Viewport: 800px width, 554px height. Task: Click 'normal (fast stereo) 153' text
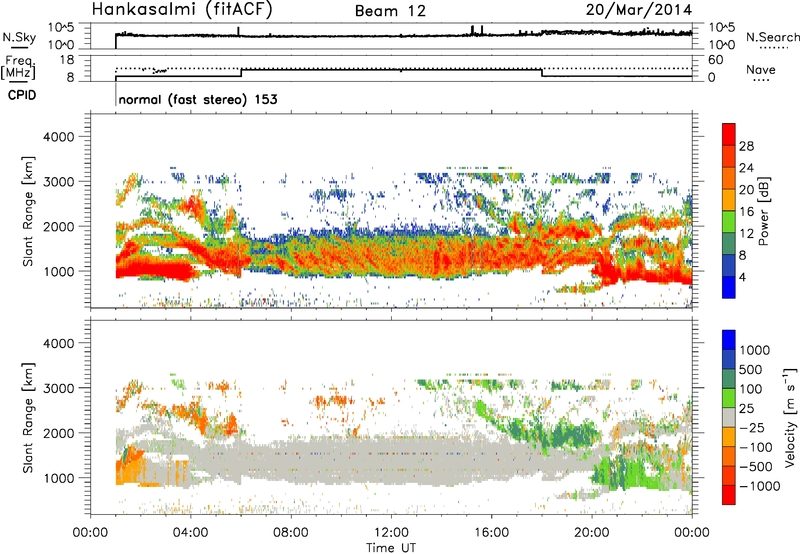coord(198,99)
